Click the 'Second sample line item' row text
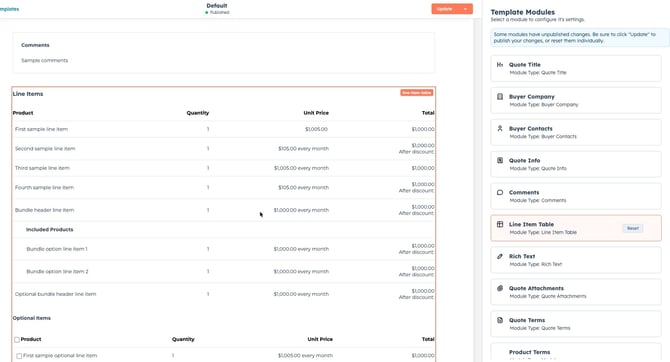Image resolution: width=670 pixels, height=362 pixels. 45,149
